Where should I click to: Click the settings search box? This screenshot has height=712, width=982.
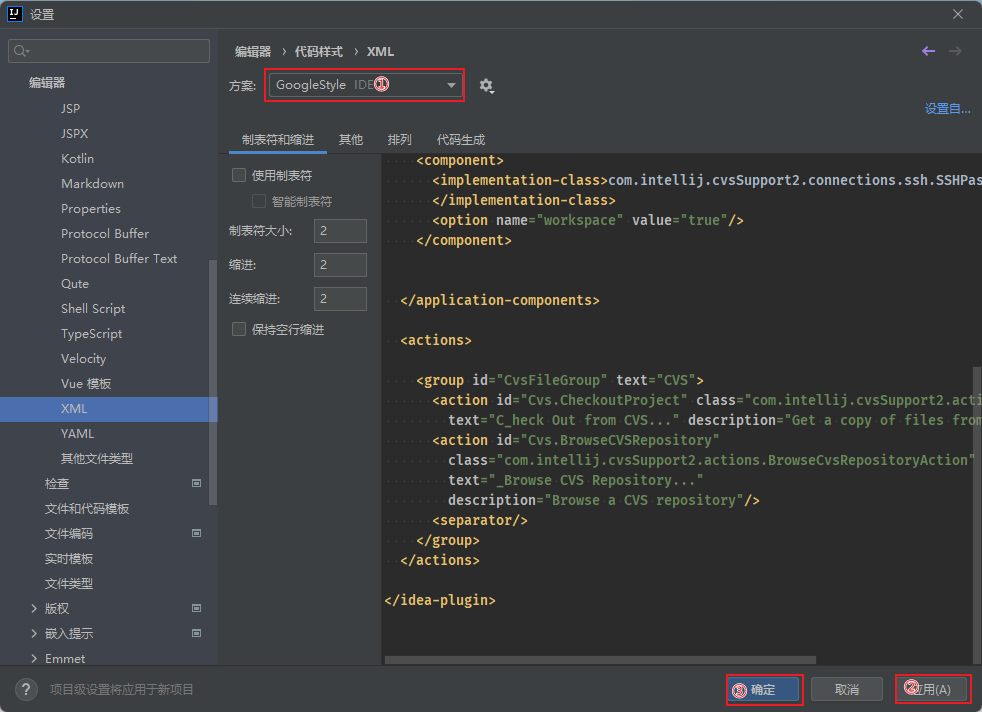tap(109, 51)
